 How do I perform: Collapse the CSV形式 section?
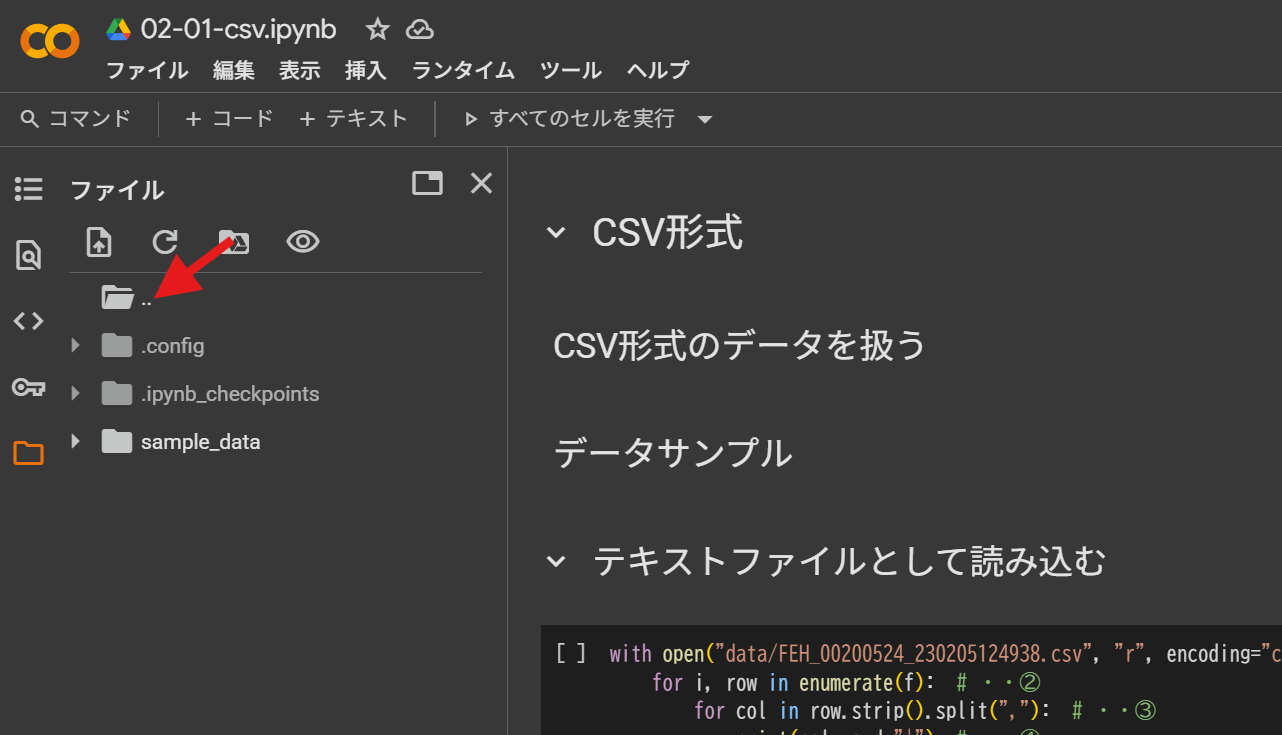click(556, 233)
